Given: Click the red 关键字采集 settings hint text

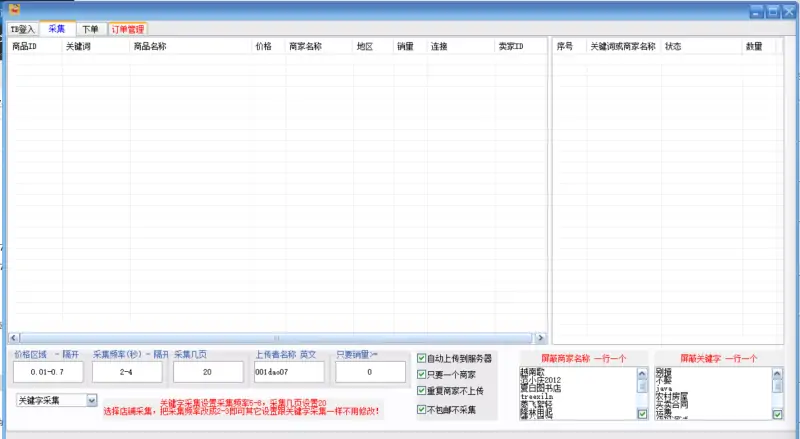Looking at the screenshot, I should tap(242, 407).
